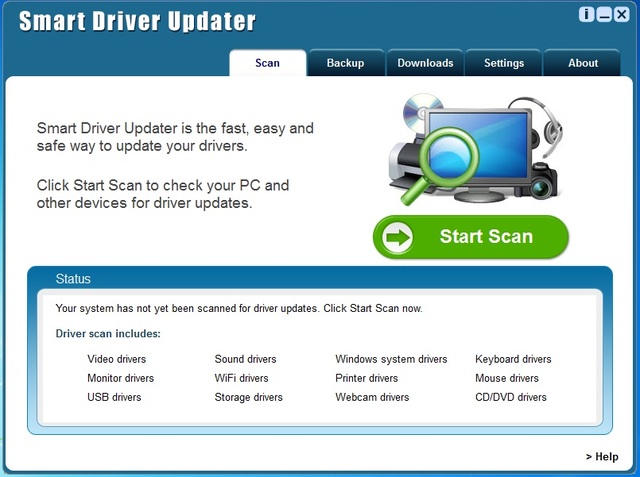The image size is (640, 477).
Task: Click the 'Storage drivers' text
Action: (249, 397)
